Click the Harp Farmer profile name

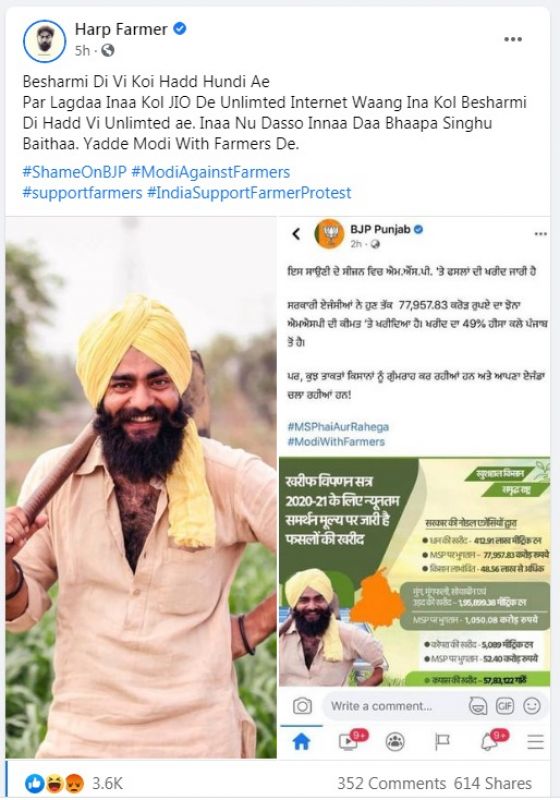(121, 29)
